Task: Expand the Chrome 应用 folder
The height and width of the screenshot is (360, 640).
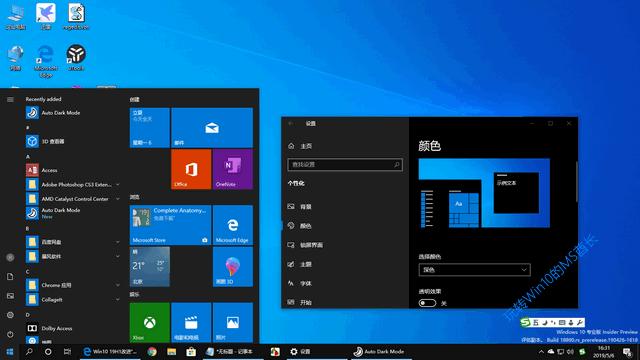Action: pyautogui.click(x=118, y=285)
